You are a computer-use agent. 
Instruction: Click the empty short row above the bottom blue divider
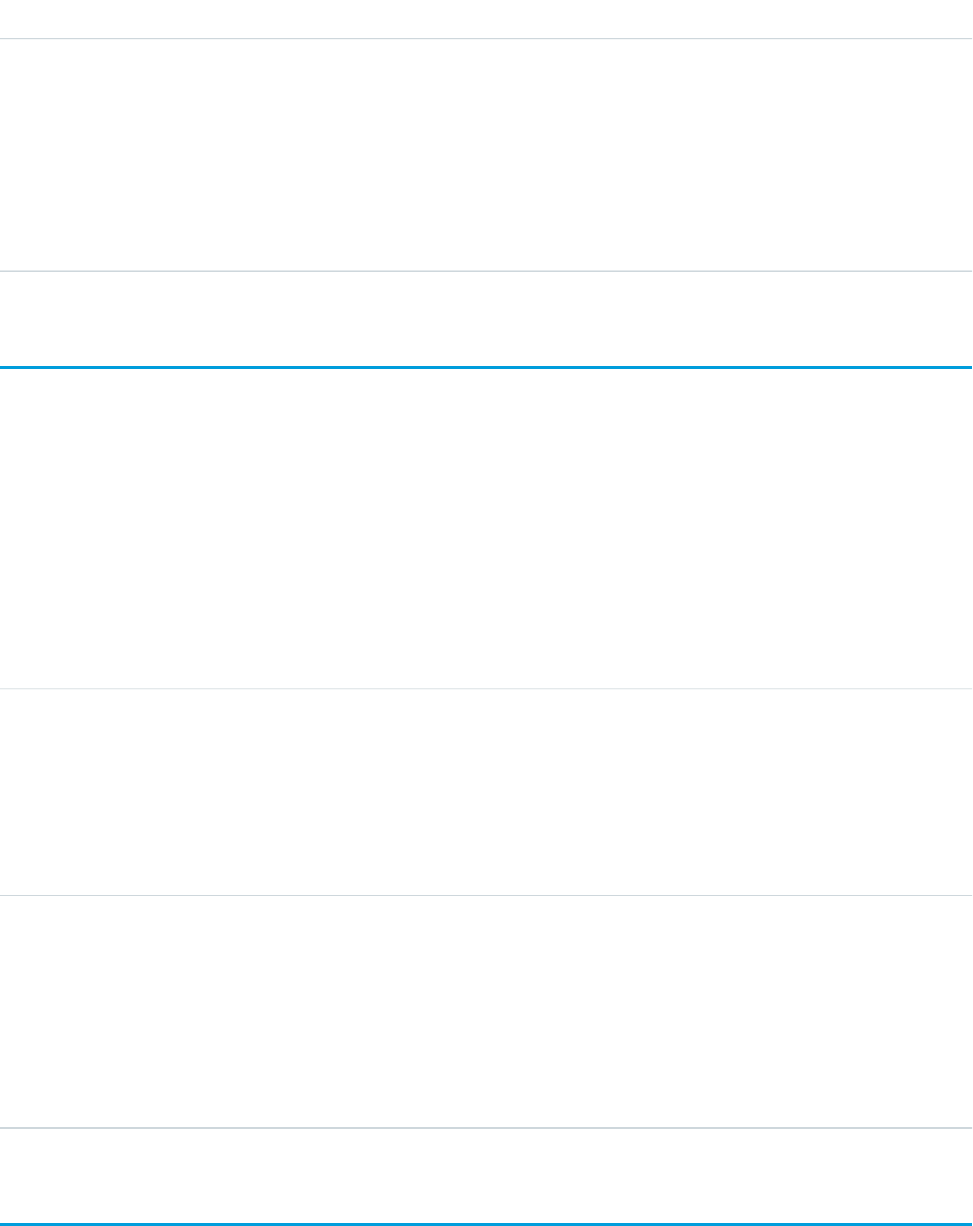486,1176
